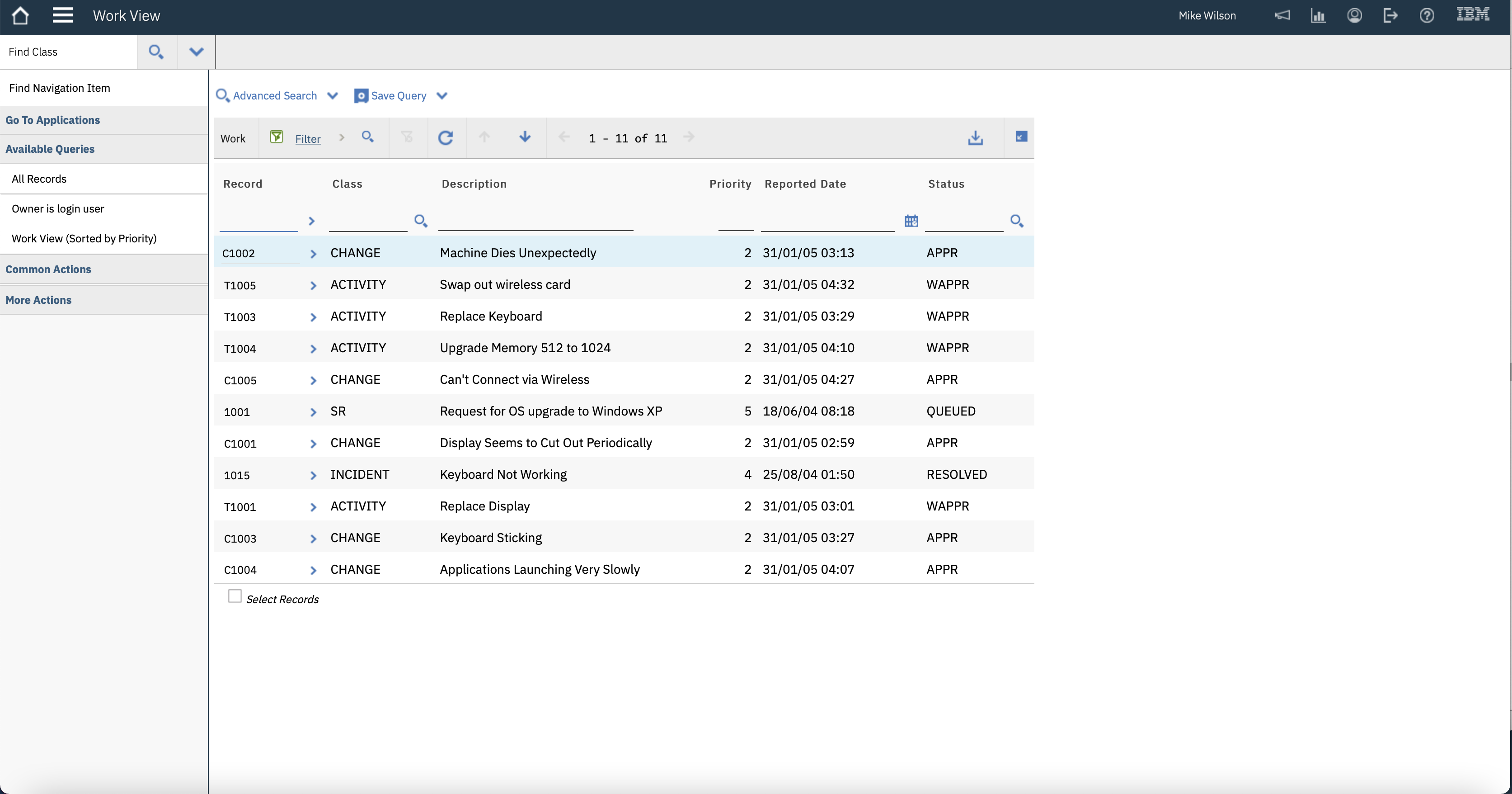Image resolution: width=1512 pixels, height=794 pixels.
Task: Refresh the Work records list
Action: click(446, 137)
